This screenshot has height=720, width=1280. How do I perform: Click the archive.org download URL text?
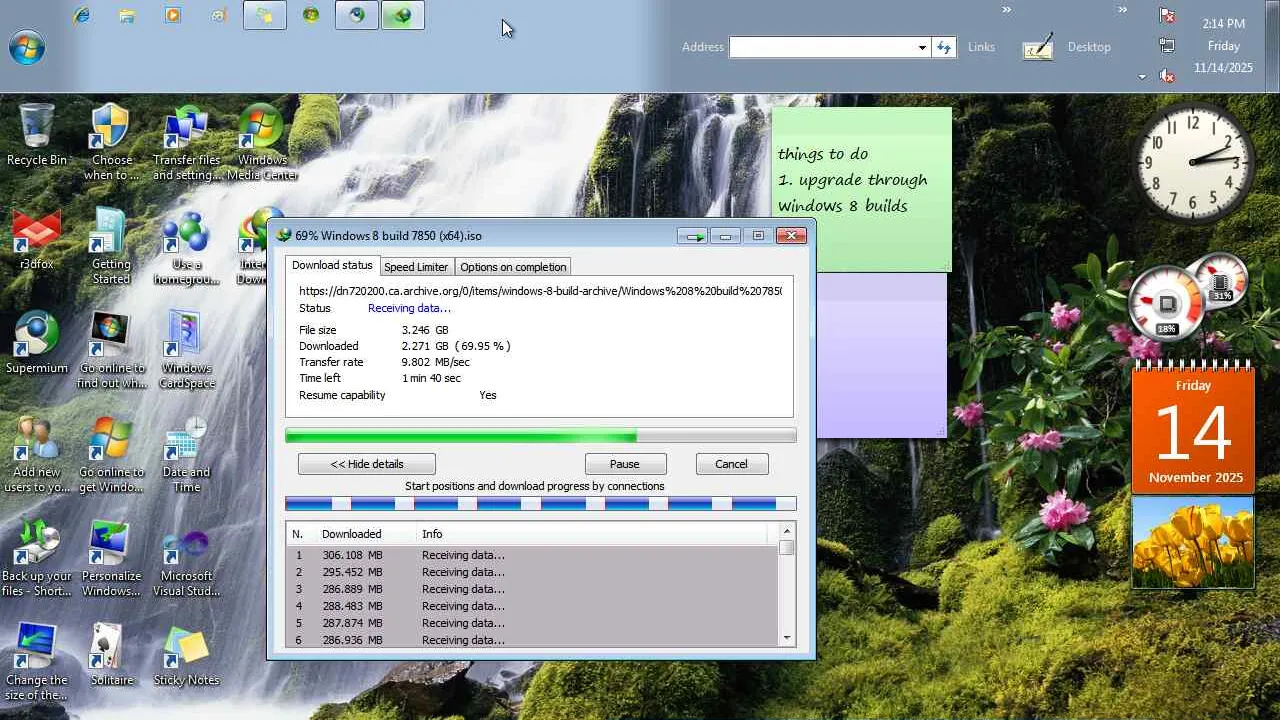540,291
